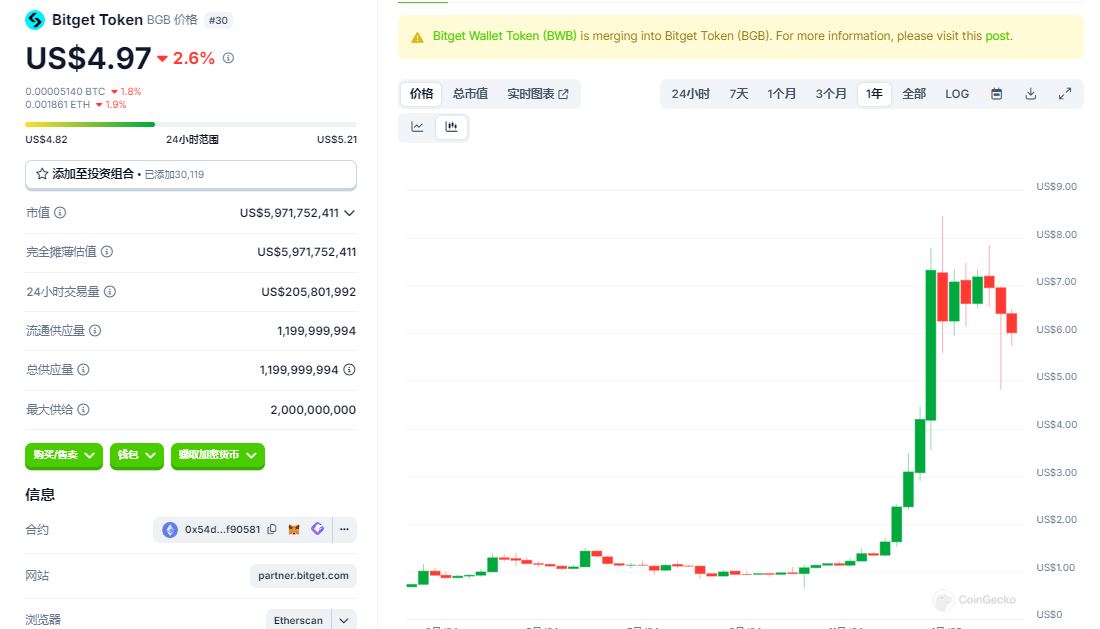Click 添加至投资组合 button
Screen dimensions: 1100x629
coord(190,174)
